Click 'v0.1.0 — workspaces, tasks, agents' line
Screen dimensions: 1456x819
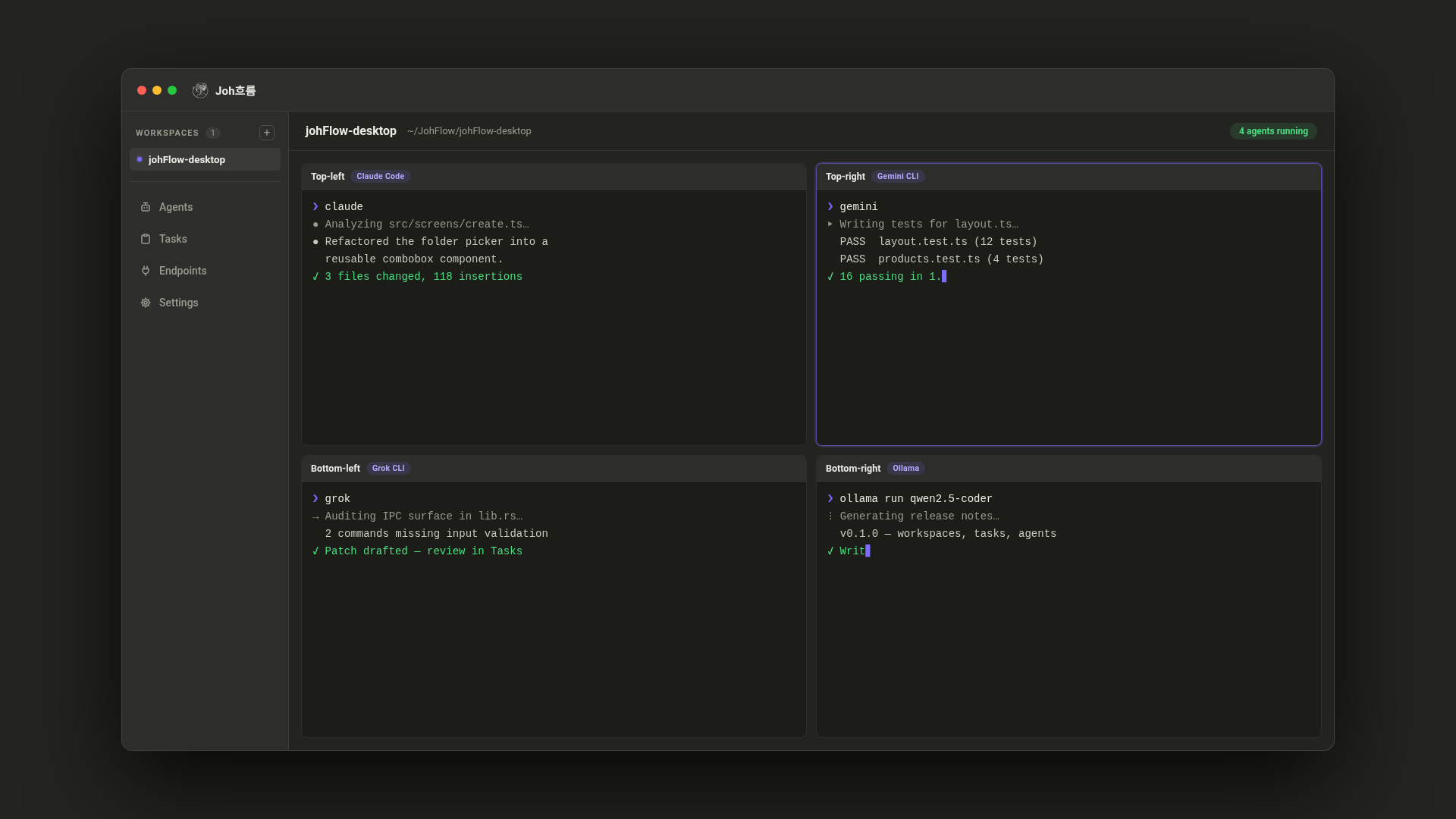pyautogui.click(x=948, y=534)
